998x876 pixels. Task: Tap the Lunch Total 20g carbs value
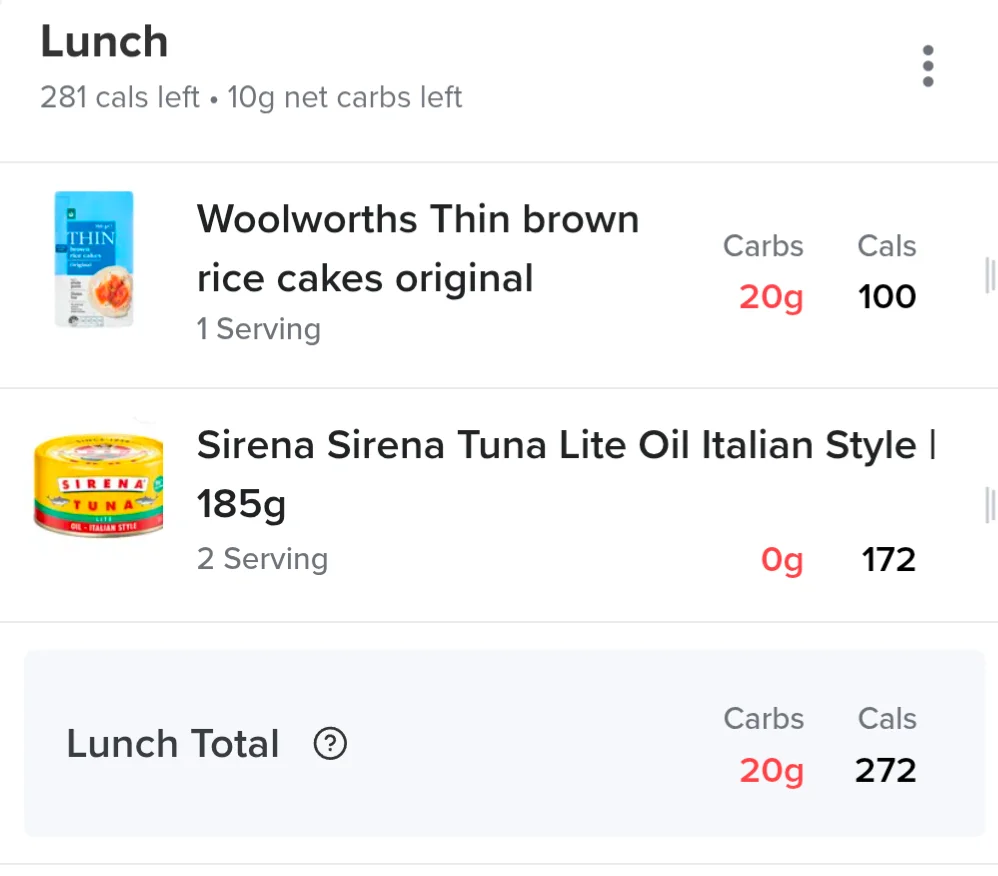tap(771, 771)
